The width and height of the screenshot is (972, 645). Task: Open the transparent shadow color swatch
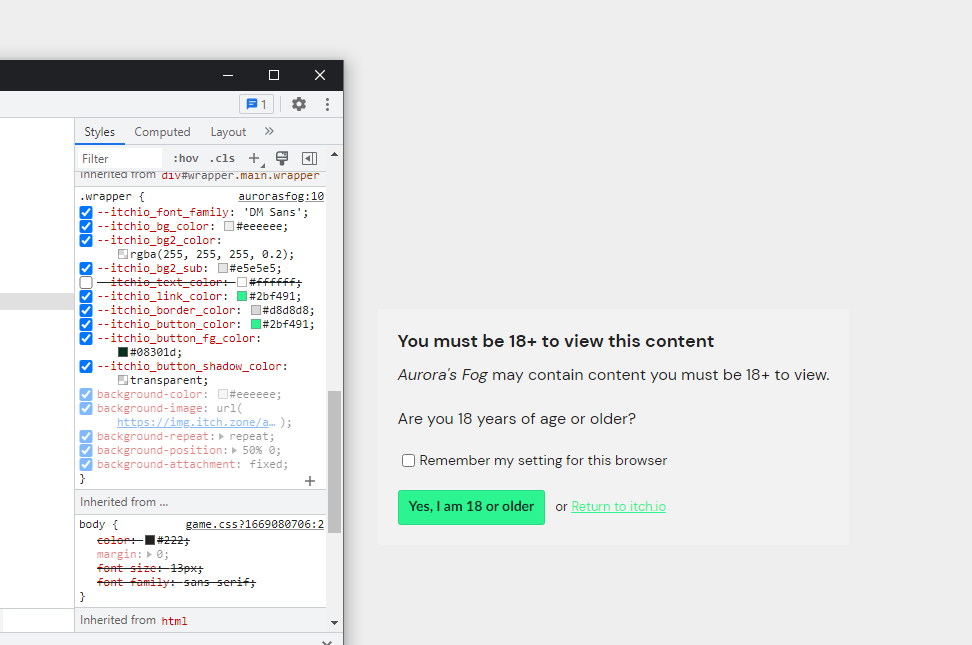coord(123,380)
